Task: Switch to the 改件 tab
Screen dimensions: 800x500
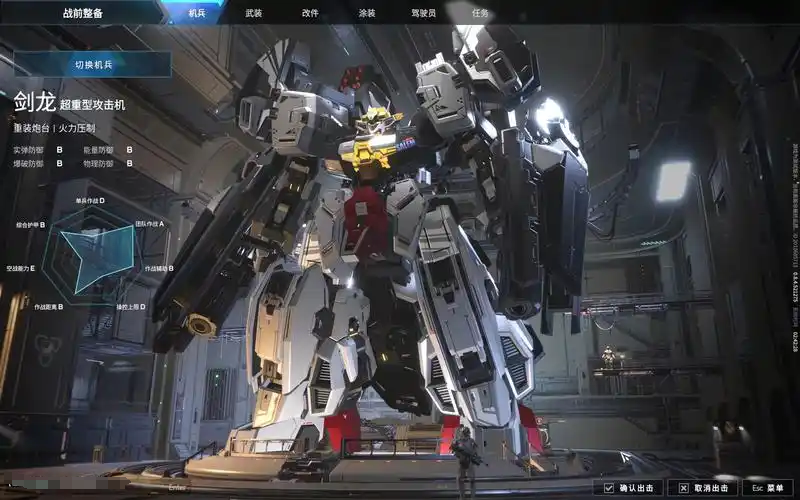Action: click(x=310, y=13)
